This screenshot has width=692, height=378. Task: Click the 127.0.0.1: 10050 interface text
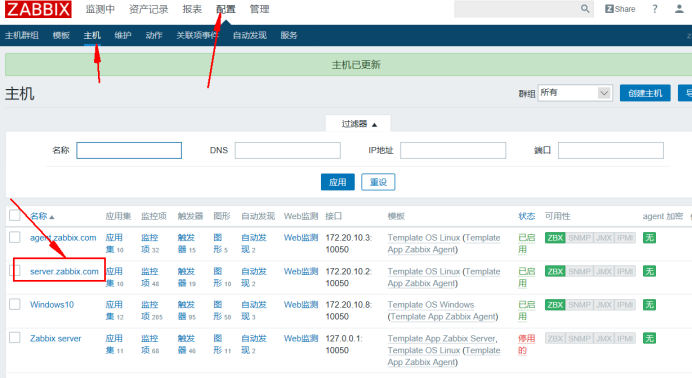pyautogui.click(x=344, y=344)
